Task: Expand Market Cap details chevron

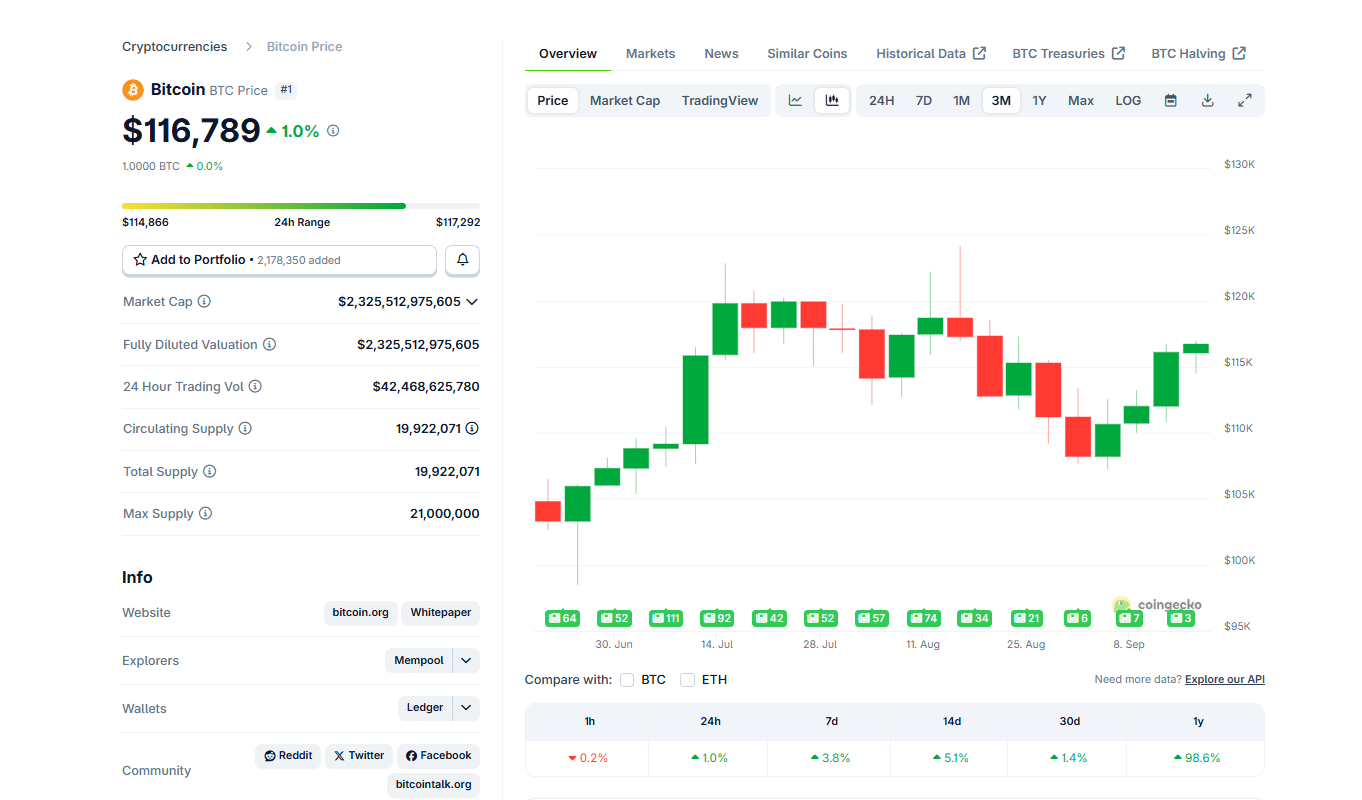Action: 472,302
